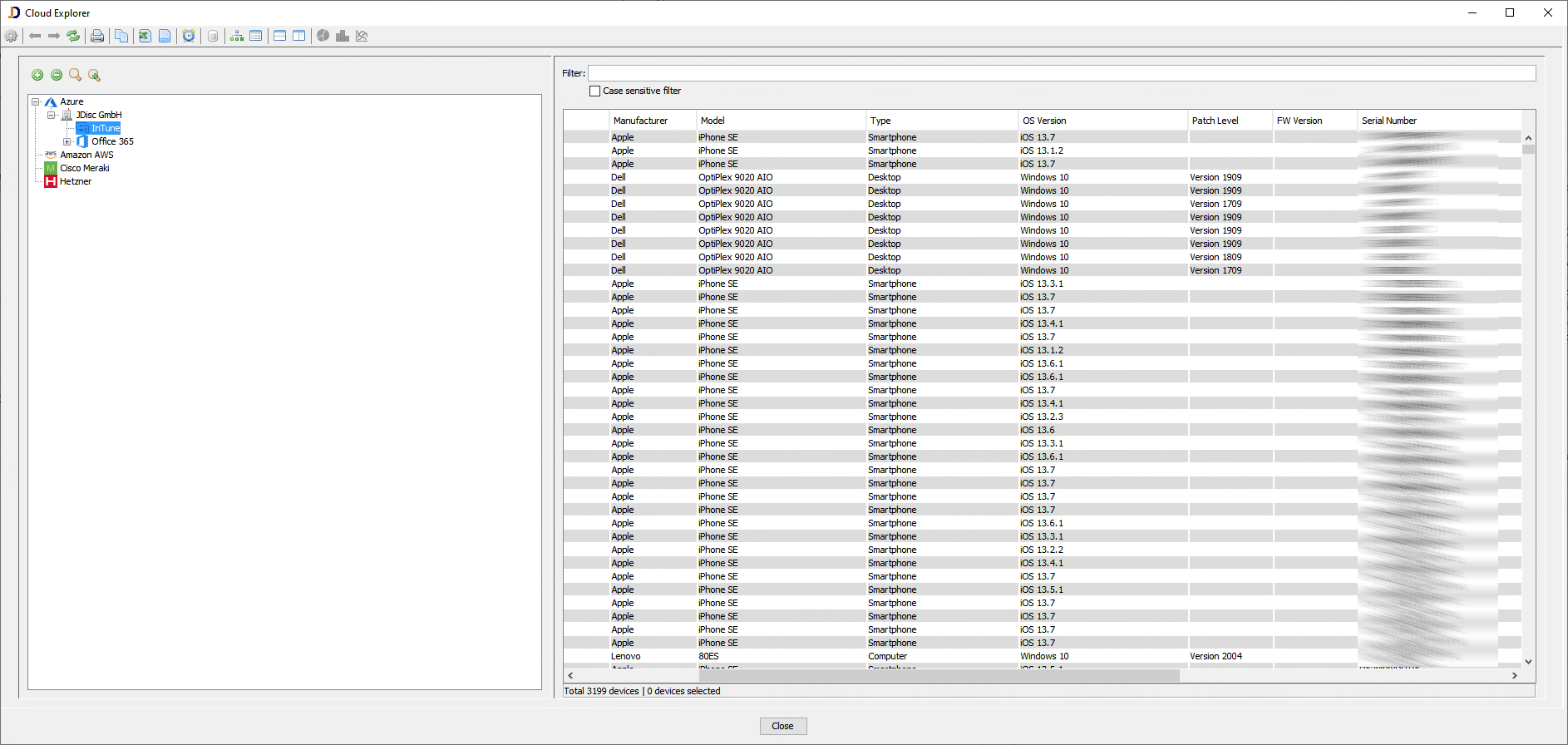Expand the Office 365 tree node
1568x745 pixels.
pos(67,142)
